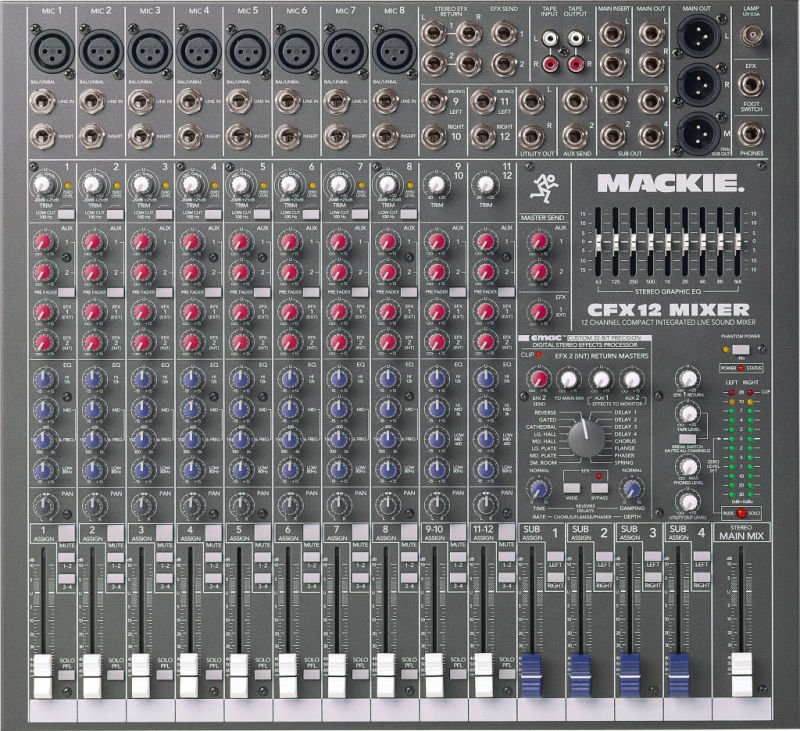Click the Phones output jack
This screenshot has height=731, width=800.
click(x=751, y=134)
